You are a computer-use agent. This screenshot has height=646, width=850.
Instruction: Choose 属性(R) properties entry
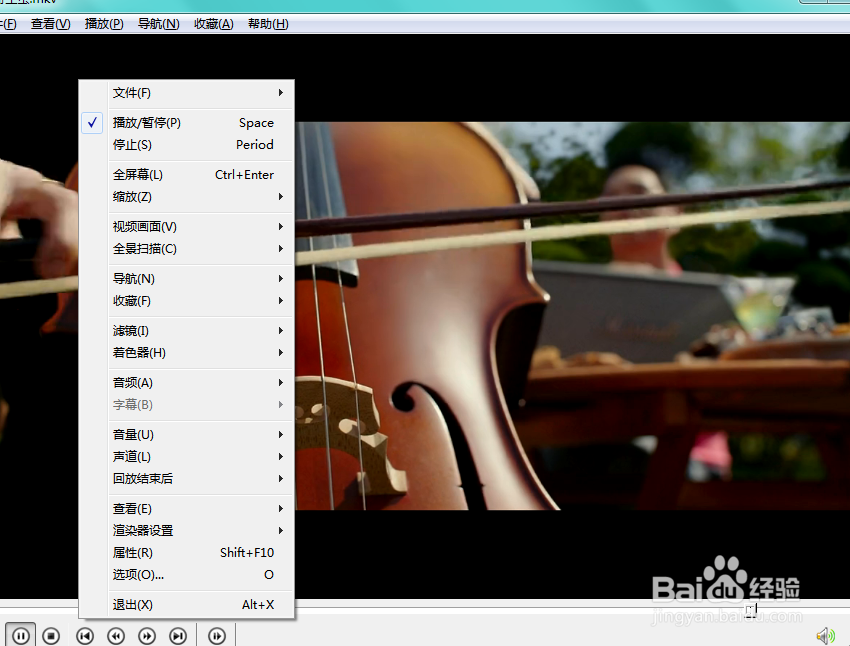point(187,553)
